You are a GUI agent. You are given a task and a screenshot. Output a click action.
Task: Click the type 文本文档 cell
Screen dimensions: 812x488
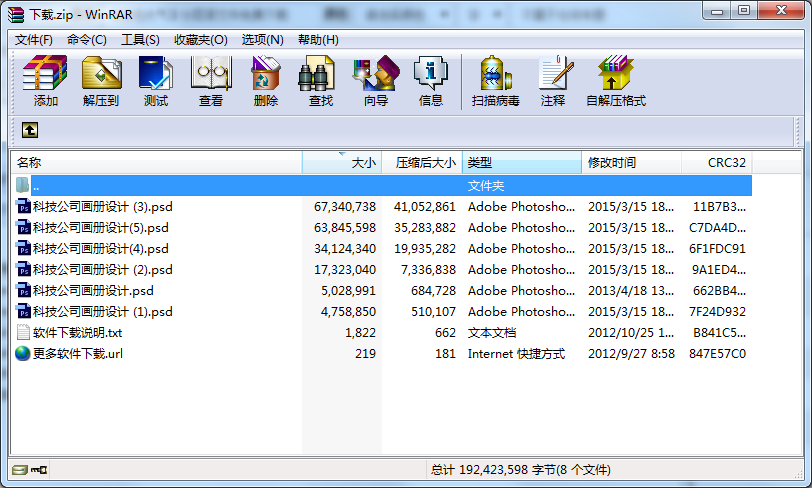click(492, 333)
